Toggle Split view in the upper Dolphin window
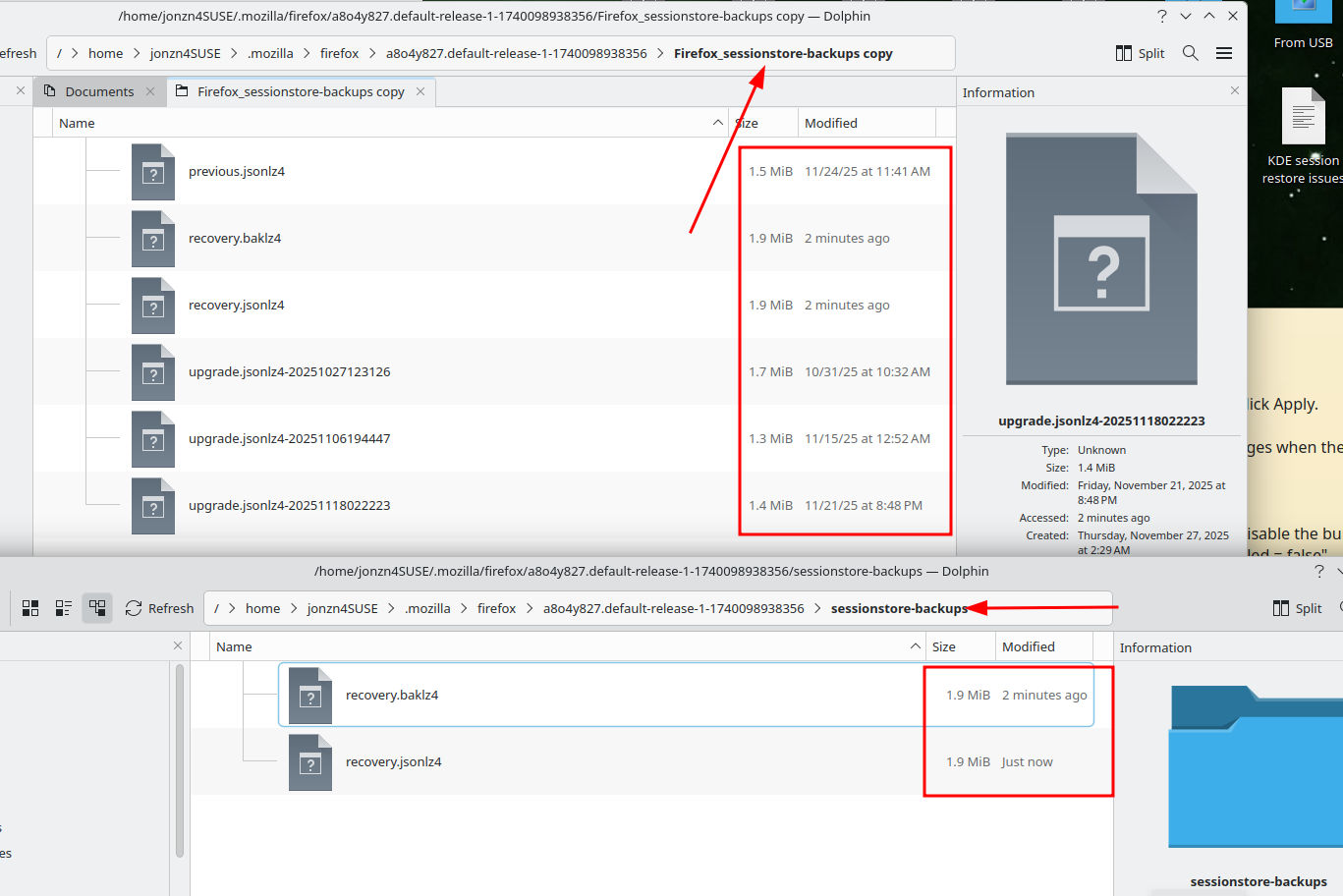Screen dimensions: 1343x896 point(1140,53)
